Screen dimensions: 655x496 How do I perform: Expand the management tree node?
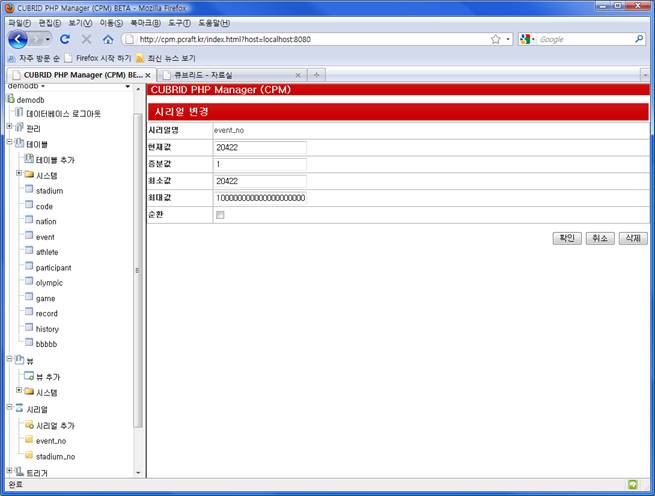pos(10,127)
